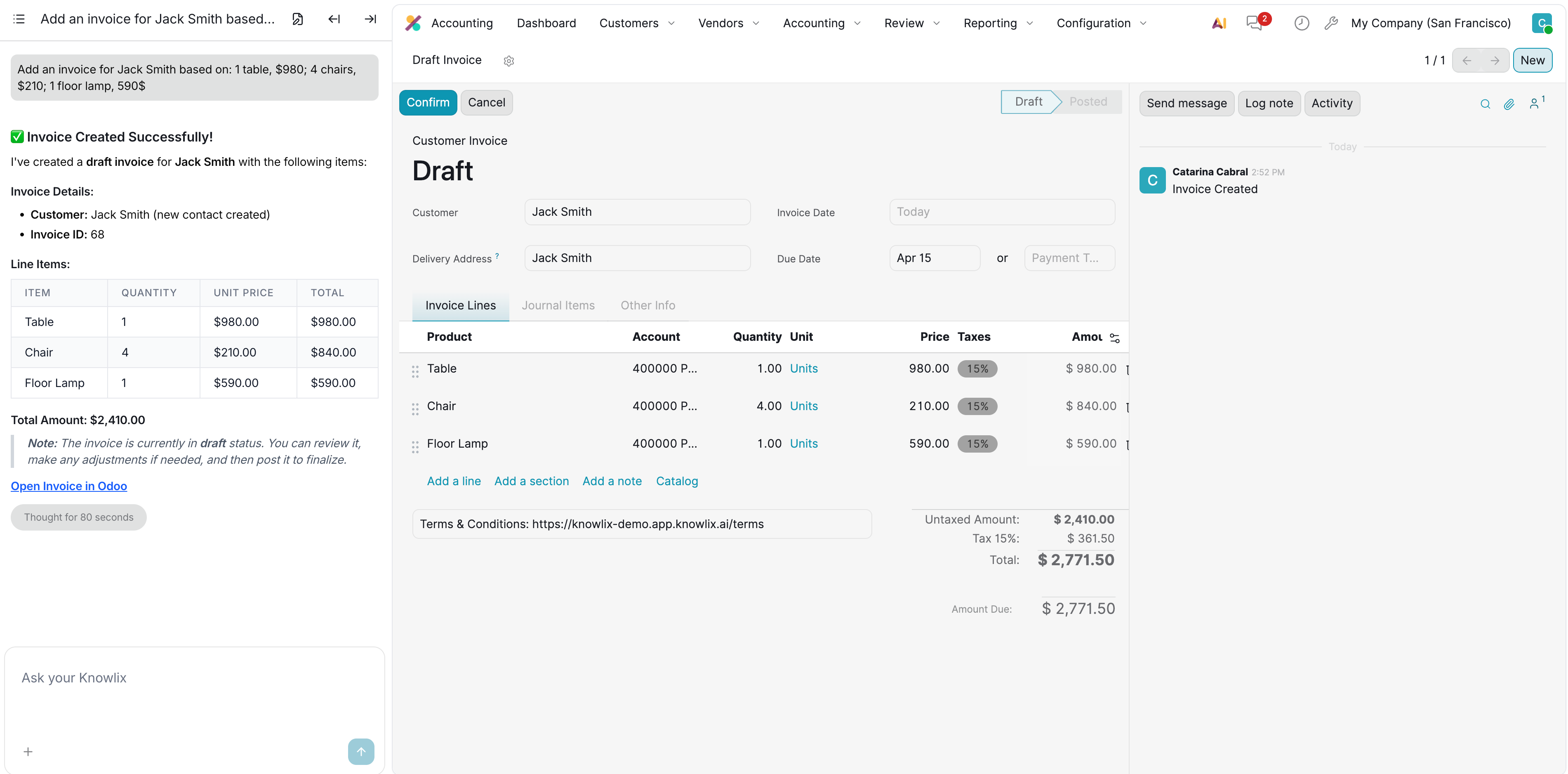Collapse the panel with left arrow icon
1568x774 pixels.
coord(334,19)
